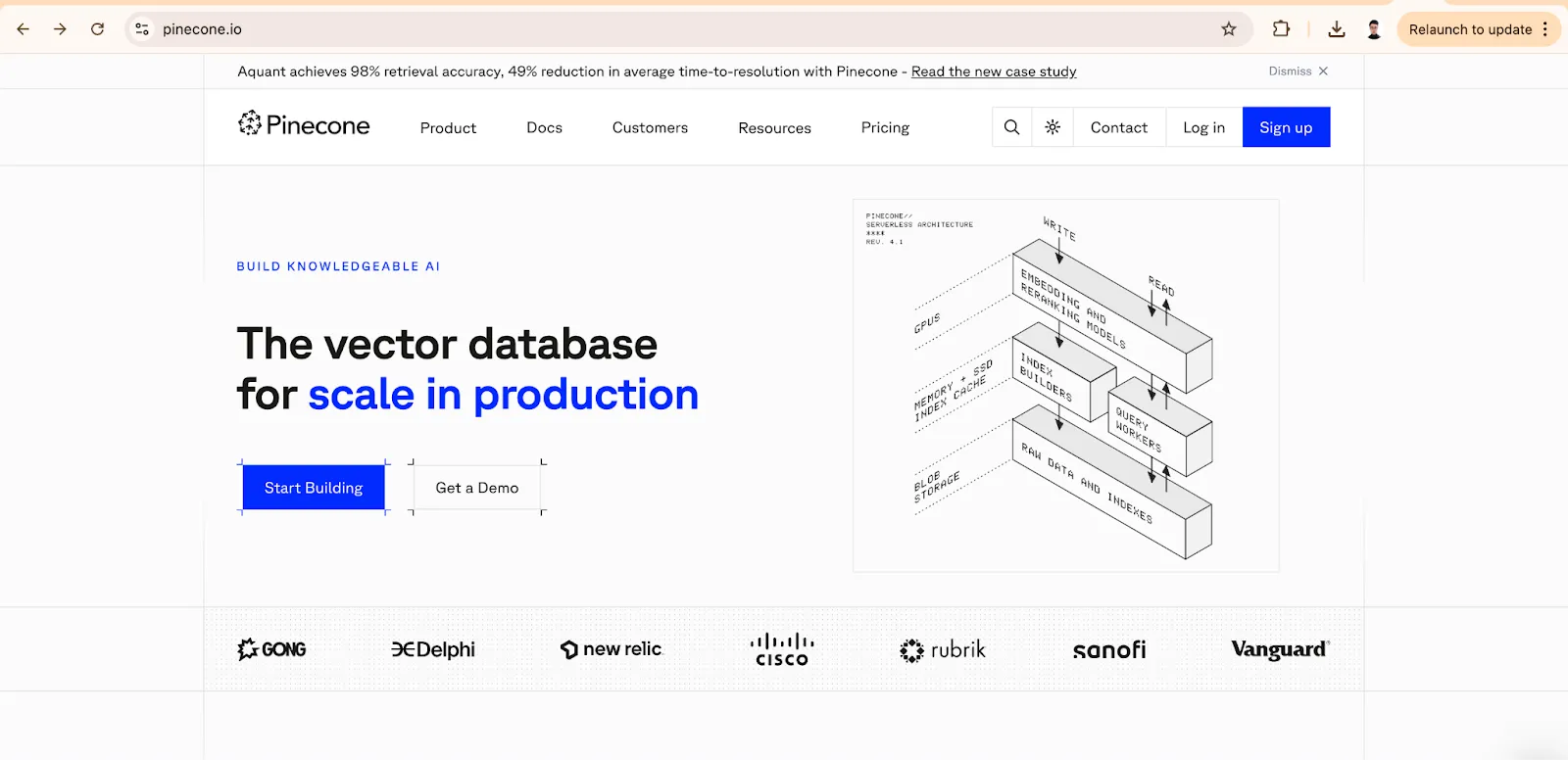Open the Docs menu item

coord(544,127)
